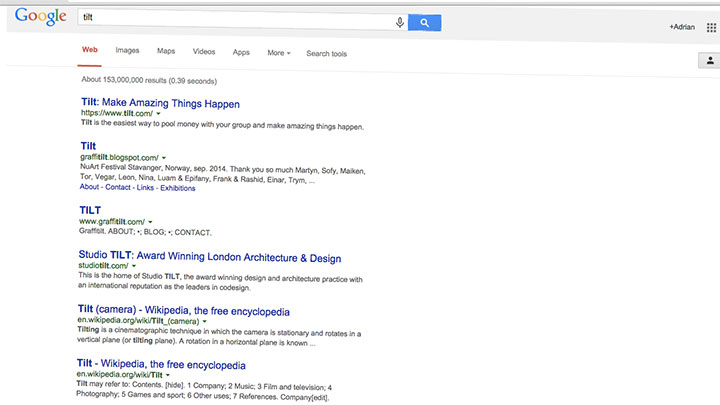The width and height of the screenshot is (720, 405).
Task: Open the 'Tilt' graffitilt blogspot result
Action: coord(88,146)
